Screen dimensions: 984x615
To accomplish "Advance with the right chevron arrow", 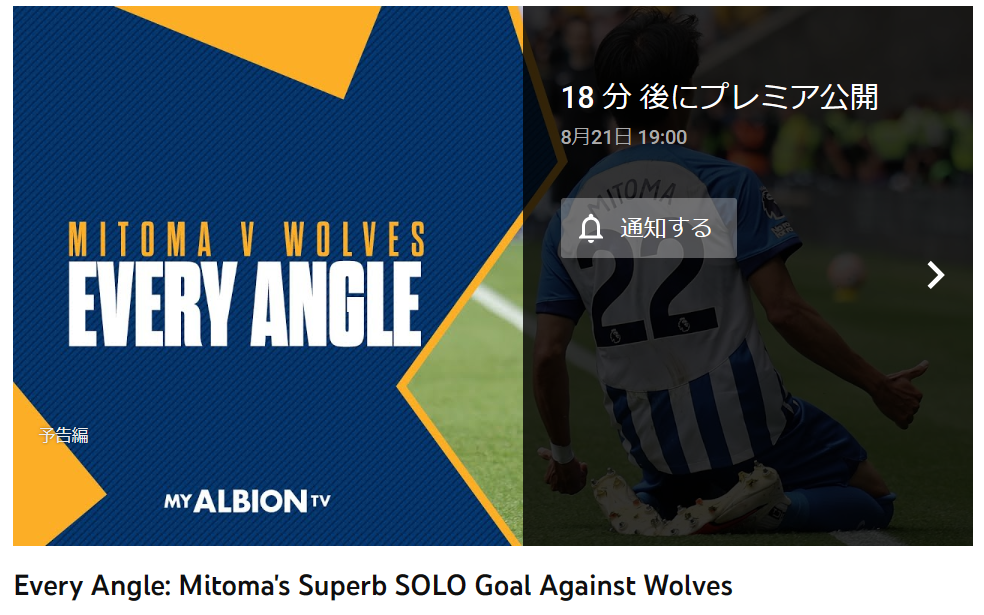I will pyautogui.click(x=935, y=275).
